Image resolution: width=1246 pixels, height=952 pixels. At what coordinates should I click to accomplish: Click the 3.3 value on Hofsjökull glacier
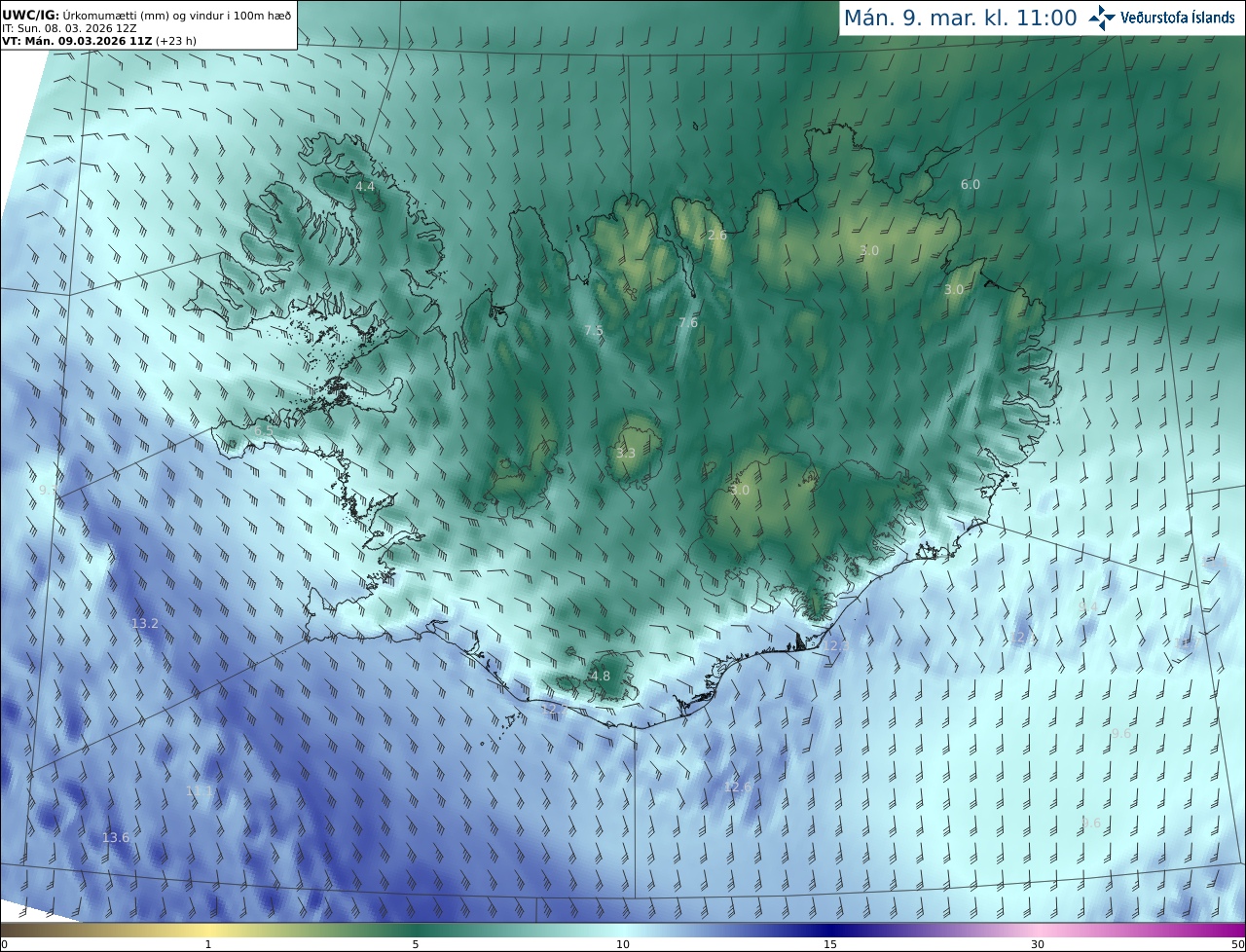[626, 454]
